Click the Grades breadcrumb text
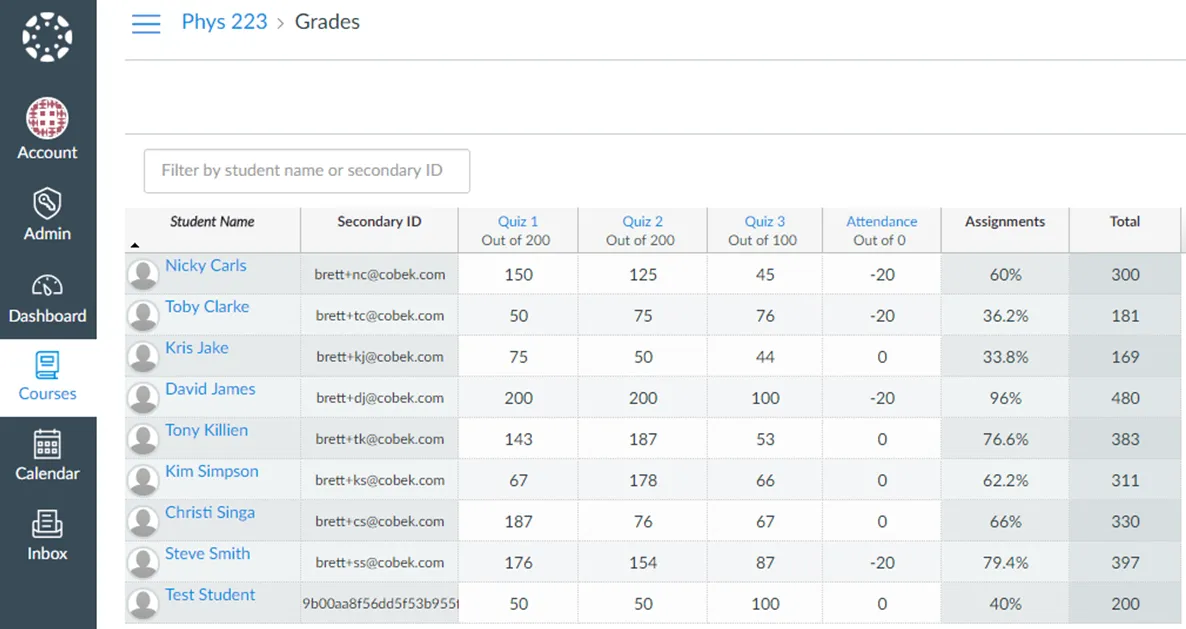This screenshot has width=1186, height=629. point(327,22)
